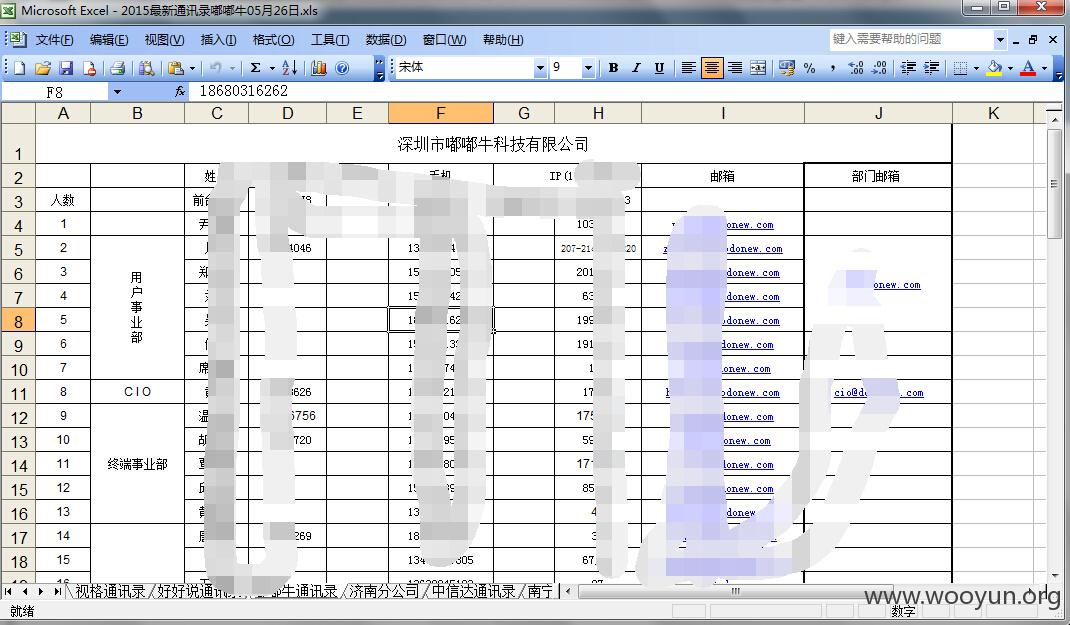Open the fill color palette dropdown
Image resolution: width=1070 pixels, height=625 pixels.
pos(1011,68)
